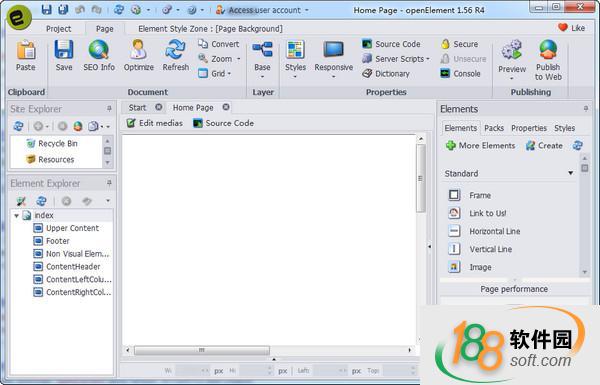Refresh the Site Explorer tree

coord(18,126)
